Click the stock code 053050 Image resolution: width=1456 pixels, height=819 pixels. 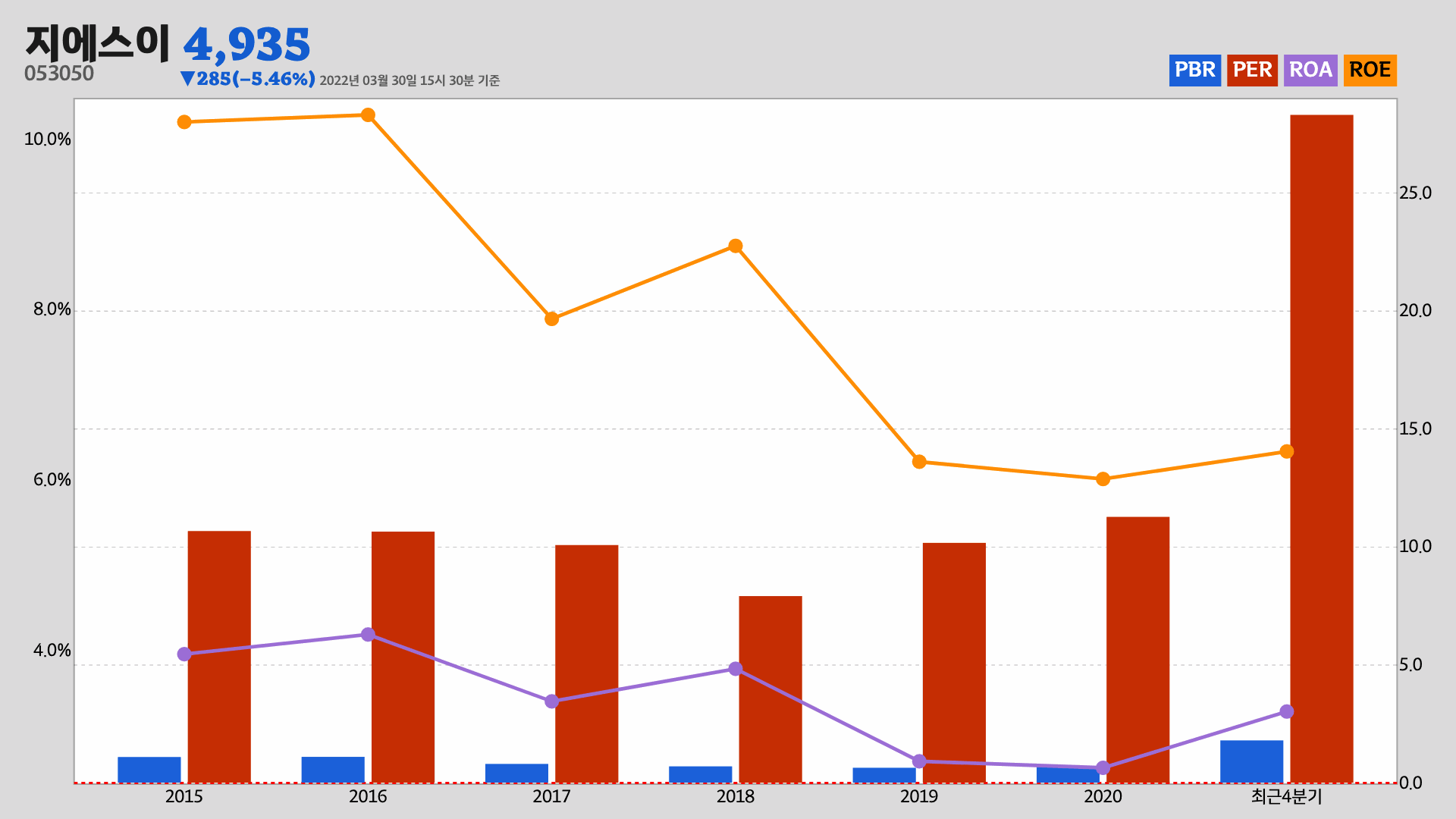tap(59, 74)
